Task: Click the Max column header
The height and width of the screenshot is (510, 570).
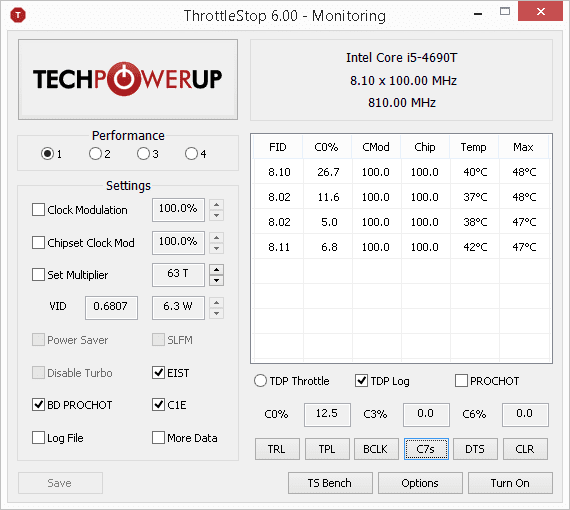Action: [x=523, y=147]
